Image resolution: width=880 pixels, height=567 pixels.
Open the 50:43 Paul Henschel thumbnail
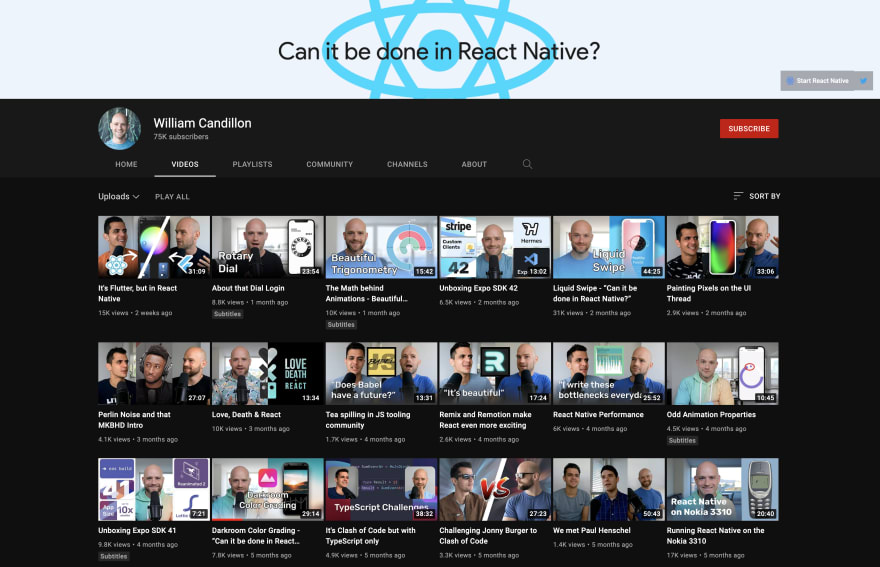[608, 490]
